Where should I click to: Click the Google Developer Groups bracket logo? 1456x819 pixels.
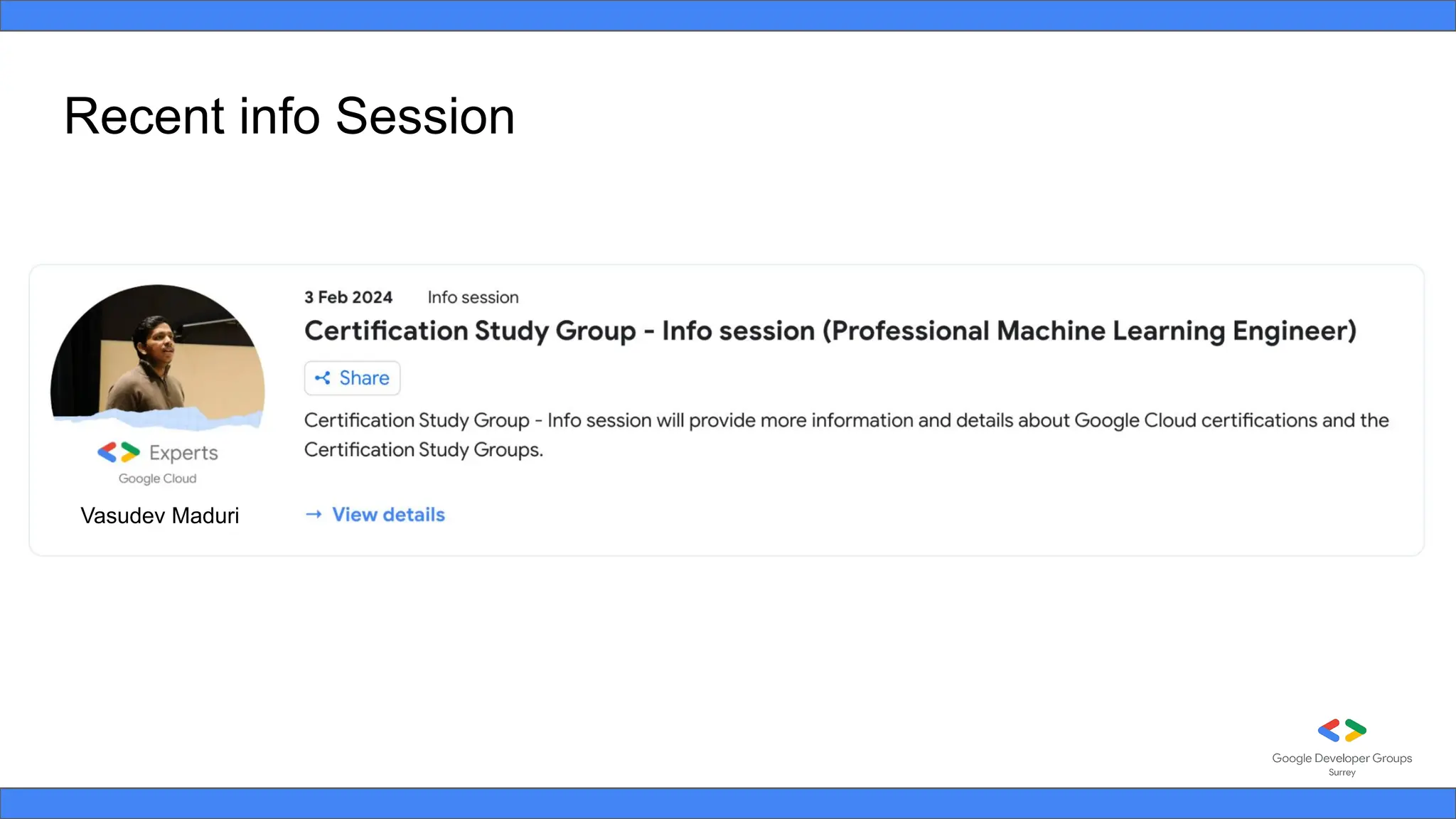1342,730
